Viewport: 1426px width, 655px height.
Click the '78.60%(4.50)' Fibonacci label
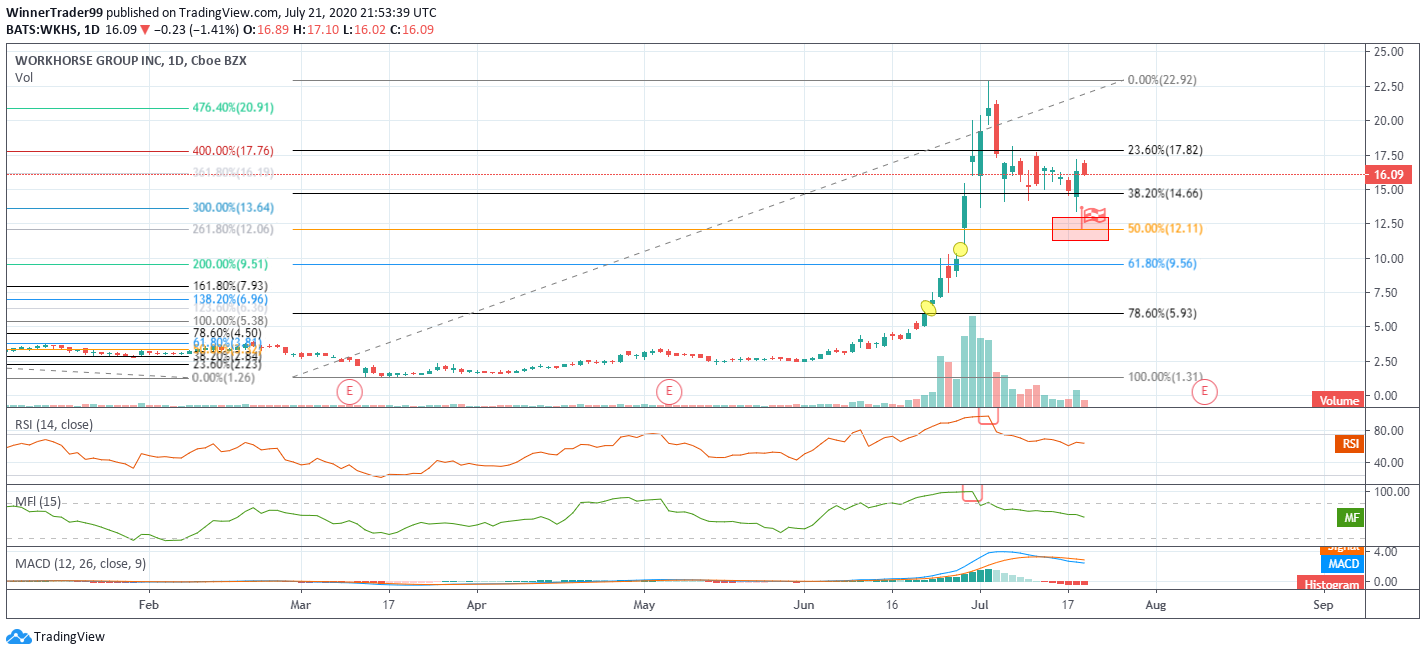[227, 333]
